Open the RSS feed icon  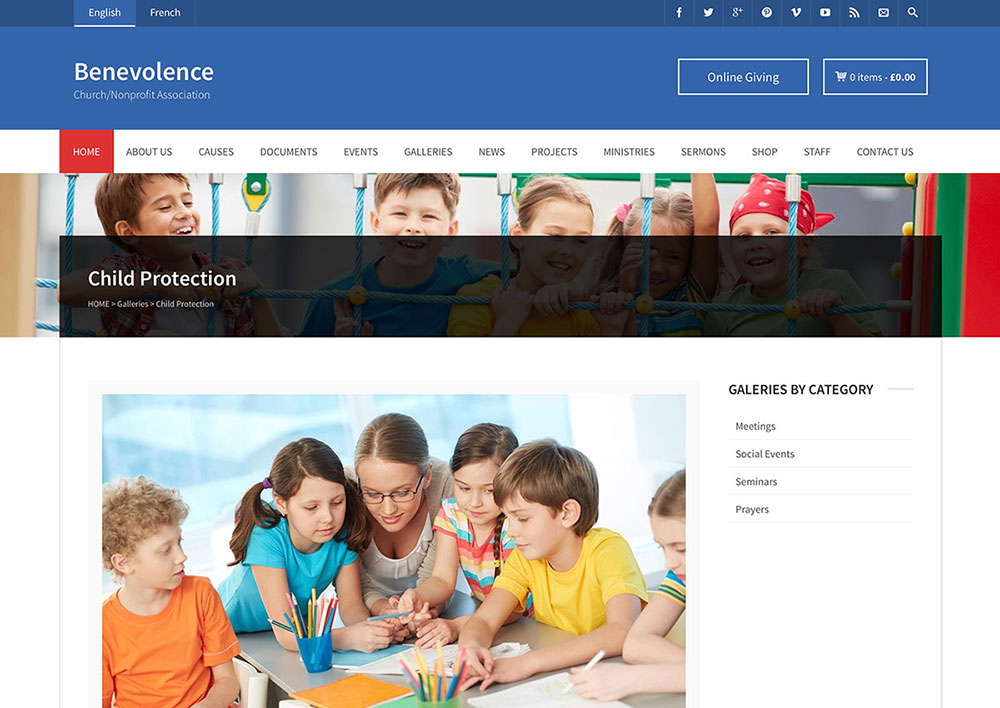tap(854, 13)
